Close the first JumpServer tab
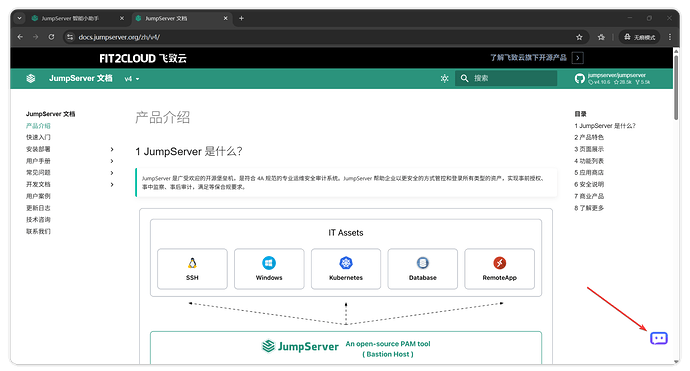This screenshot has height=371, width=690. click(122, 18)
